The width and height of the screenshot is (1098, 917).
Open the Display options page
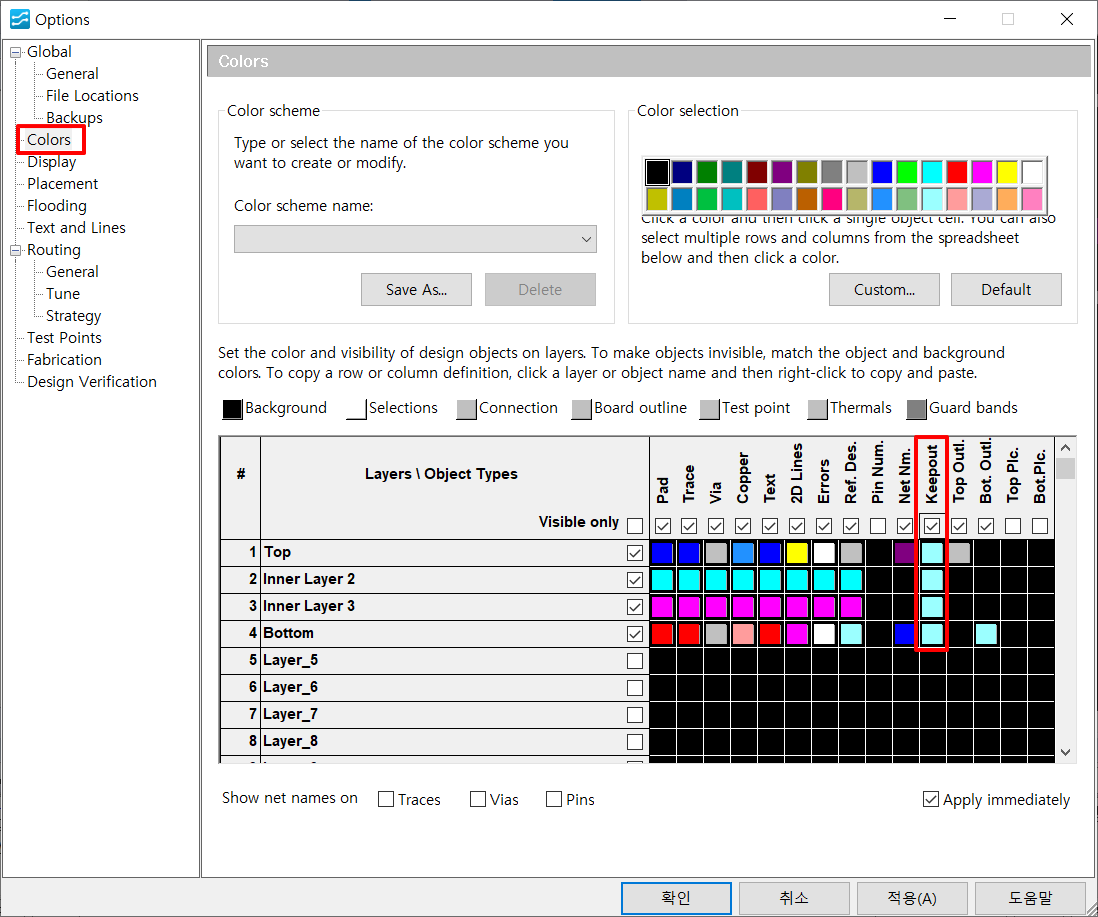click(x=51, y=162)
